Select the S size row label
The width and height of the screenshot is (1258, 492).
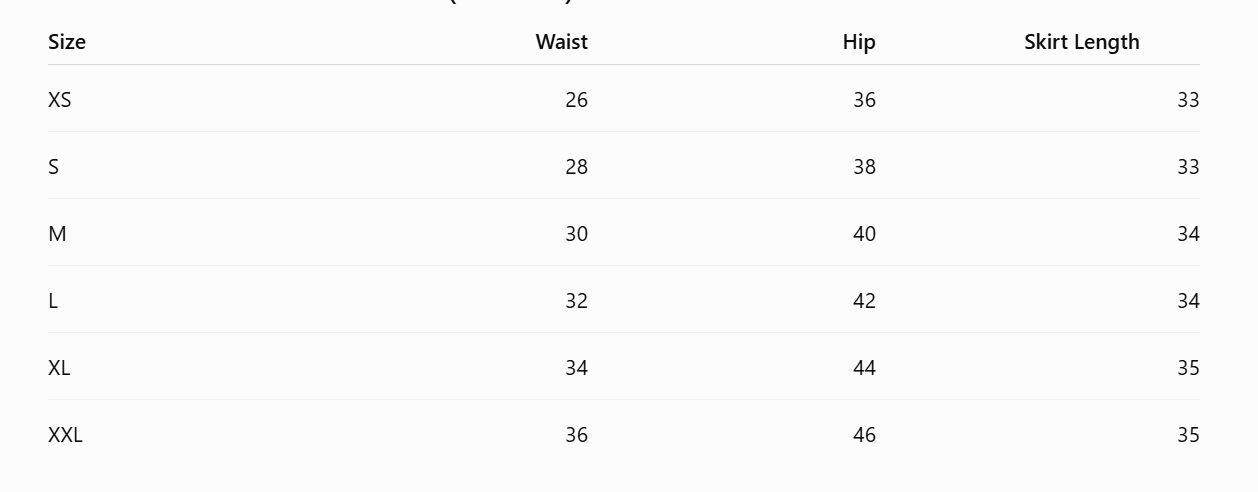(54, 167)
